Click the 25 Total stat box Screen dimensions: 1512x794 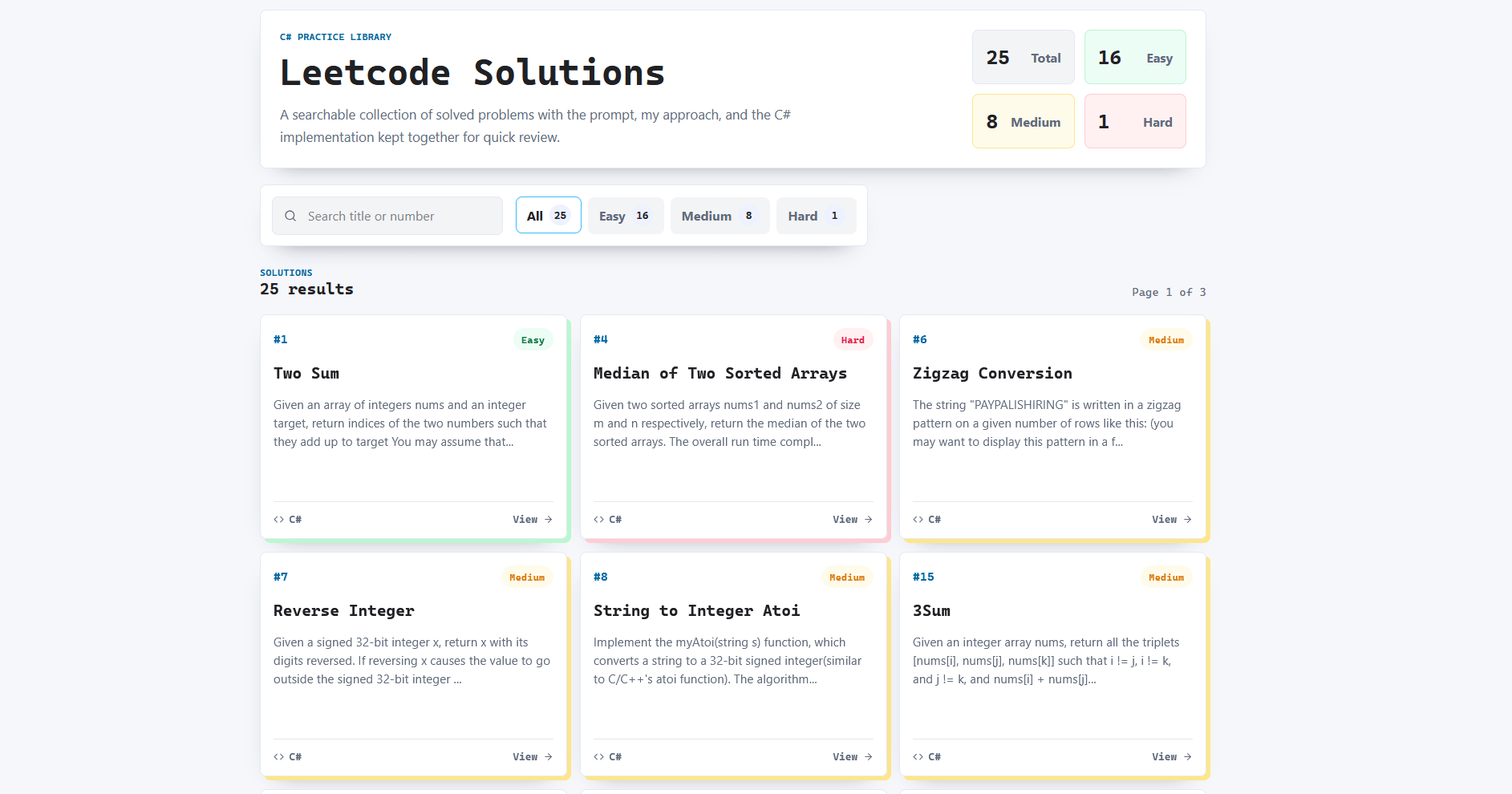1024,57
